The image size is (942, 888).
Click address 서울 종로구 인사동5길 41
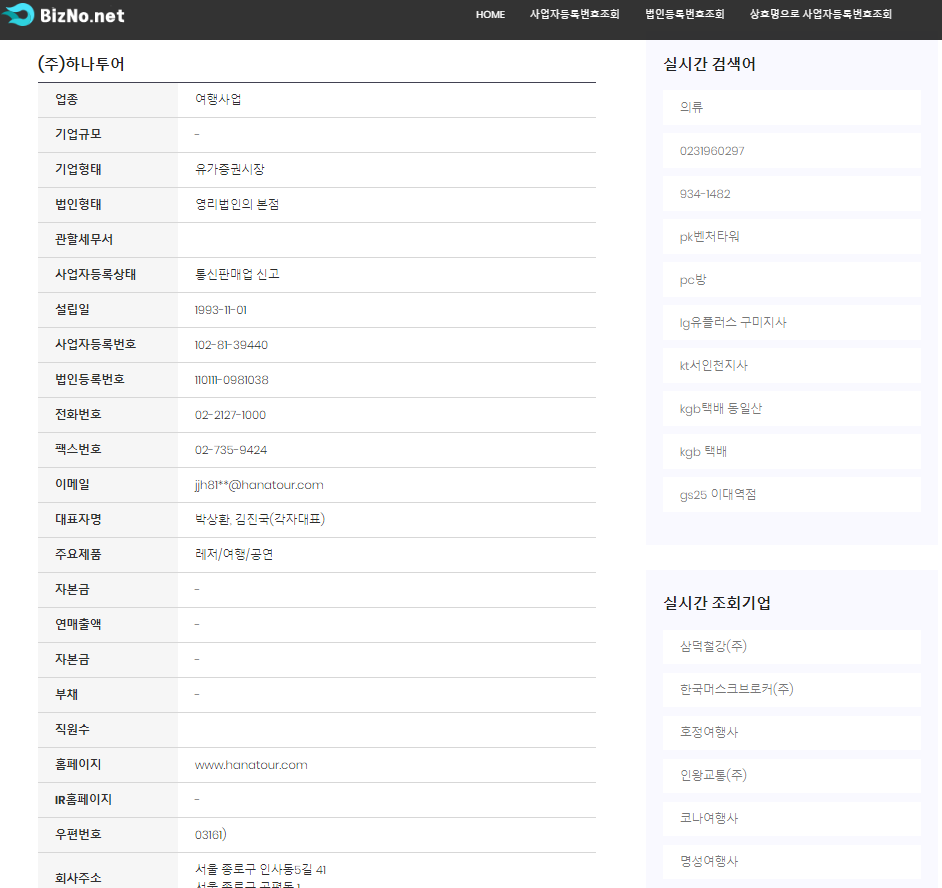pyautogui.click(x=260, y=869)
